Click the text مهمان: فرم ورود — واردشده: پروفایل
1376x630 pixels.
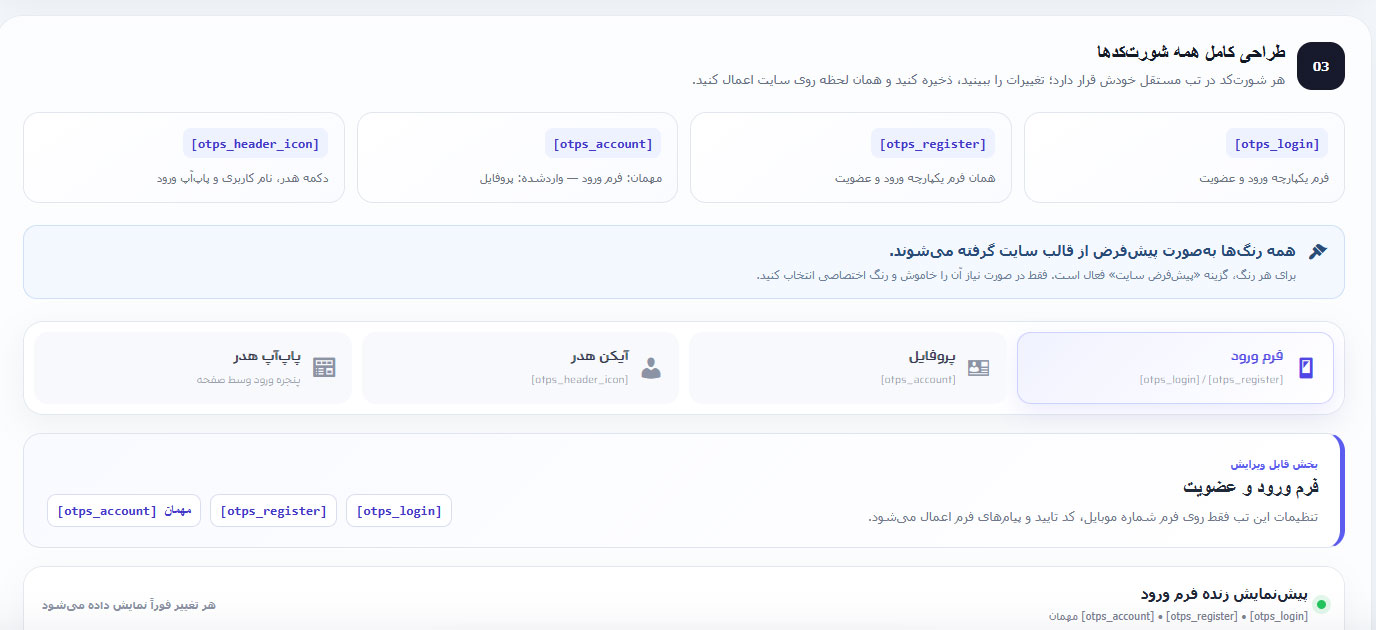(x=570, y=178)
